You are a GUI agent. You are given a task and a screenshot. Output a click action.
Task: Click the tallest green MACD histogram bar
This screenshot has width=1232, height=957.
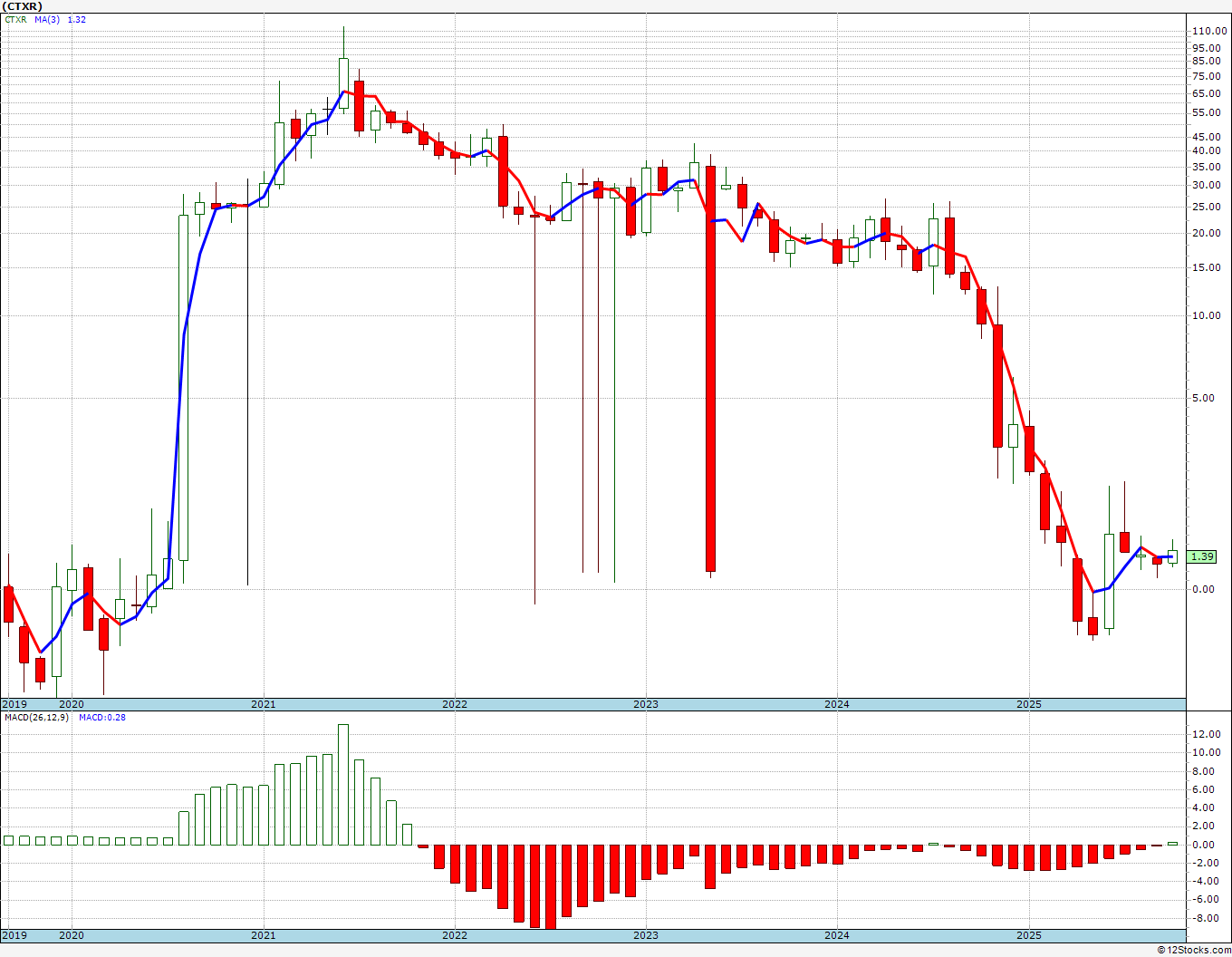click(342, 785)
